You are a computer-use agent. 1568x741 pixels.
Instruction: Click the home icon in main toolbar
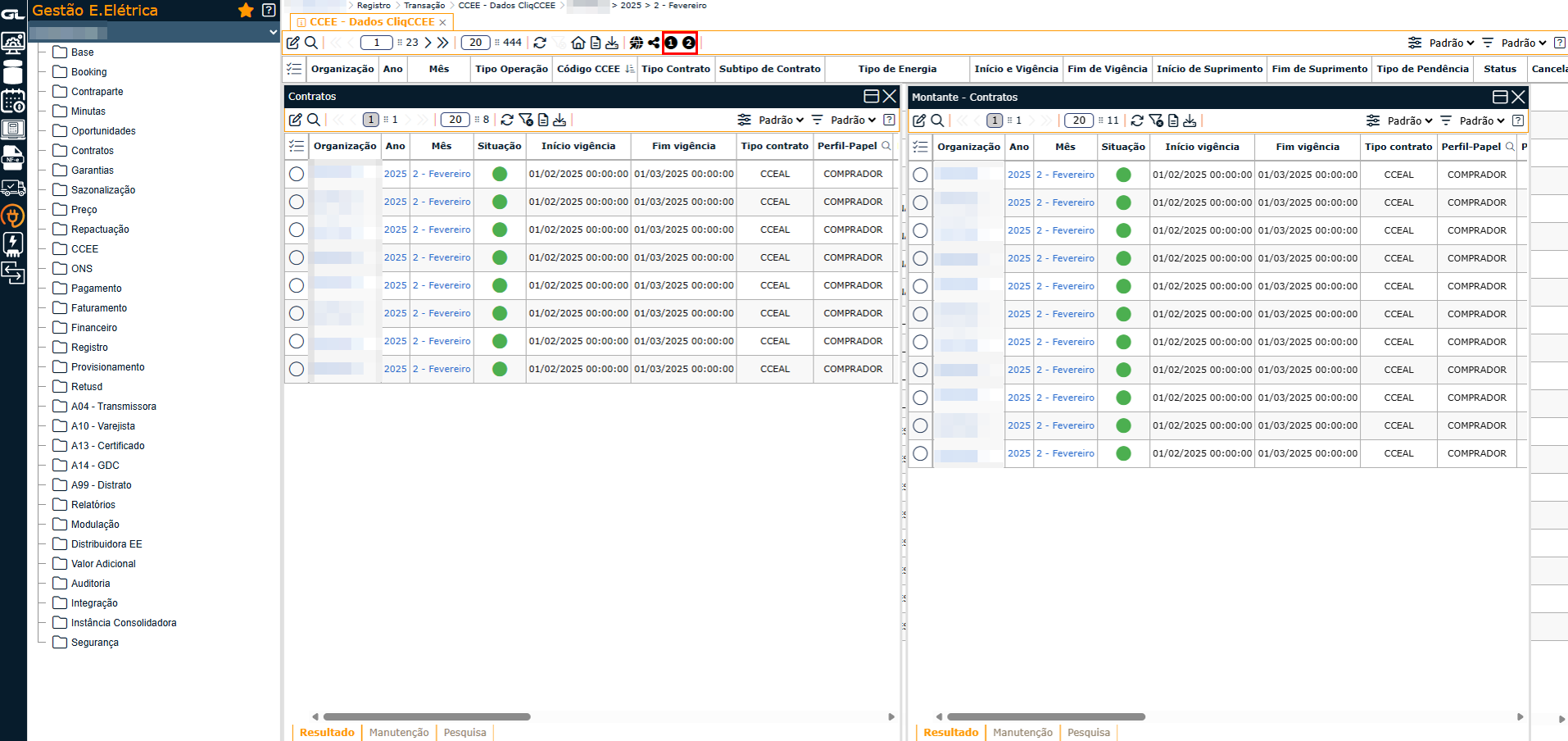coord(578,43)
